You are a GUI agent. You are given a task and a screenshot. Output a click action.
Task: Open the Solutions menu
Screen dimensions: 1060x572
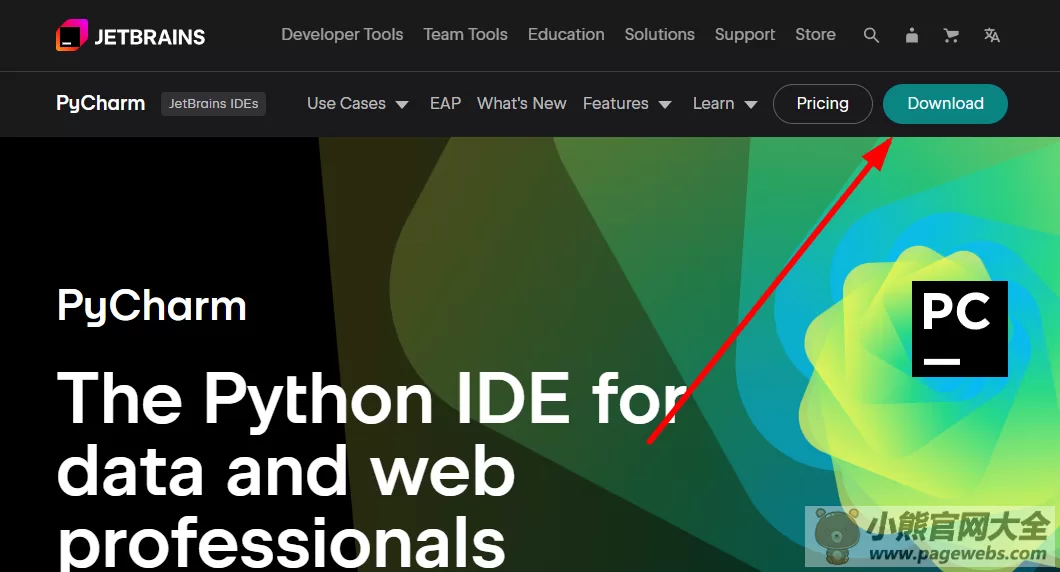tap(659, 34)
